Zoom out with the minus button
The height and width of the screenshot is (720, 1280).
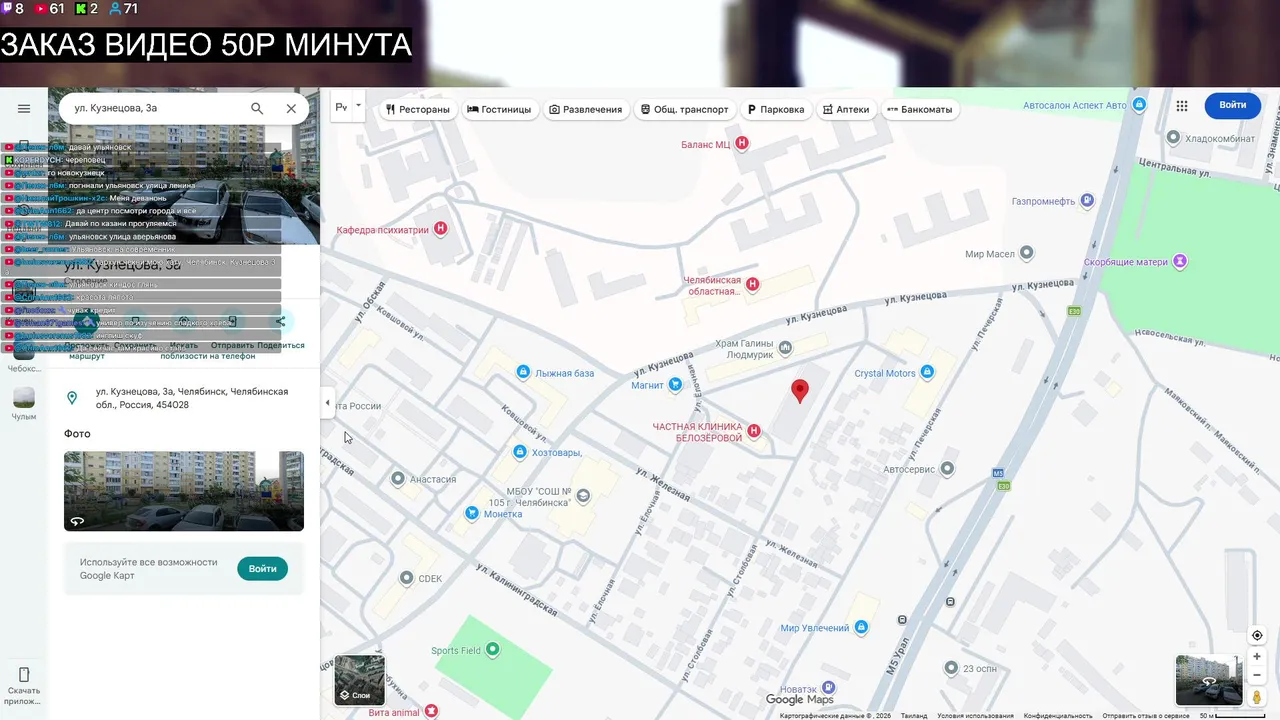[x=1257, y=675]
